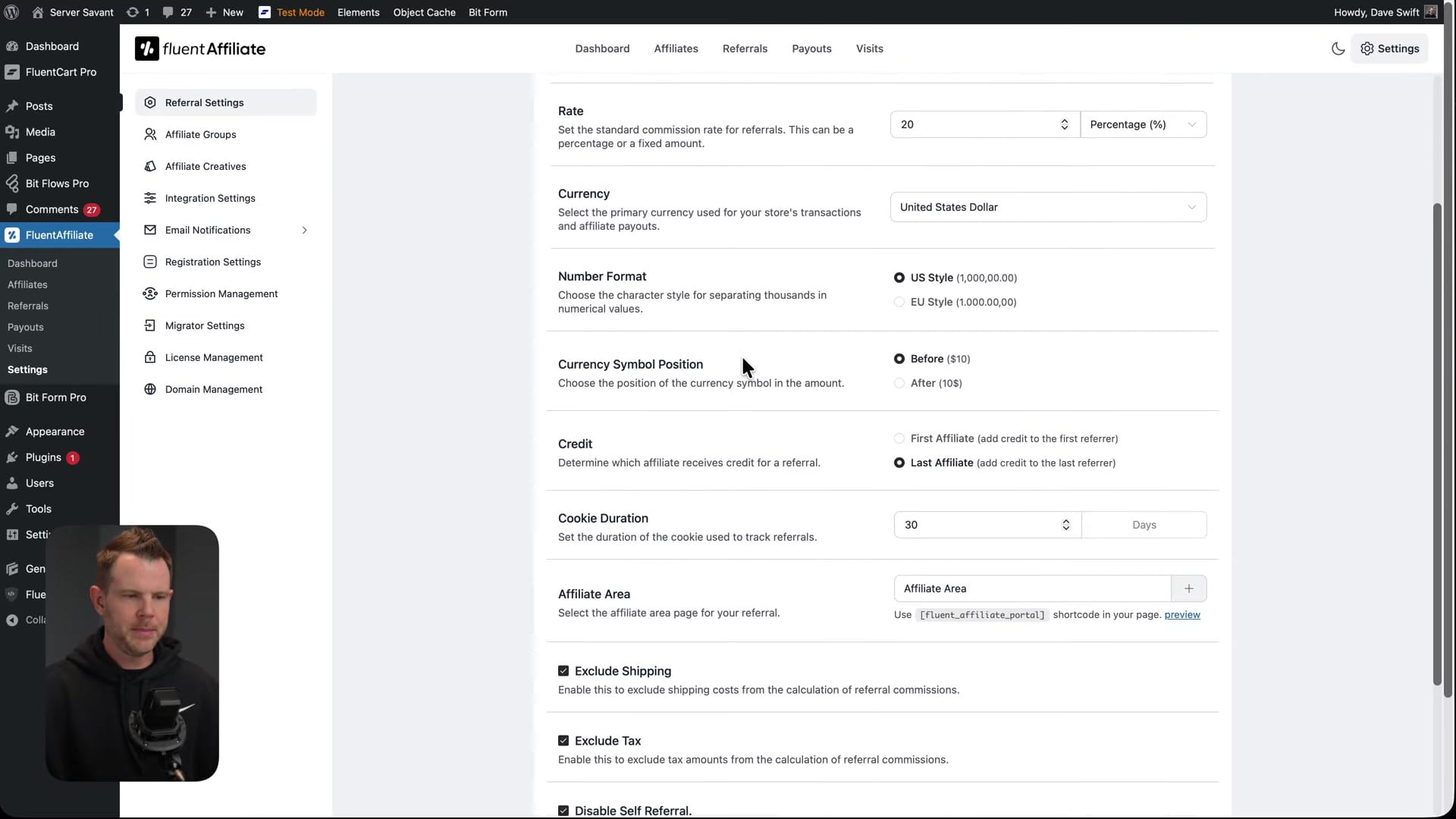Click the Rate value stepper arrows
Viewport: 1456px width, 819px height.
click(1064, 124)
